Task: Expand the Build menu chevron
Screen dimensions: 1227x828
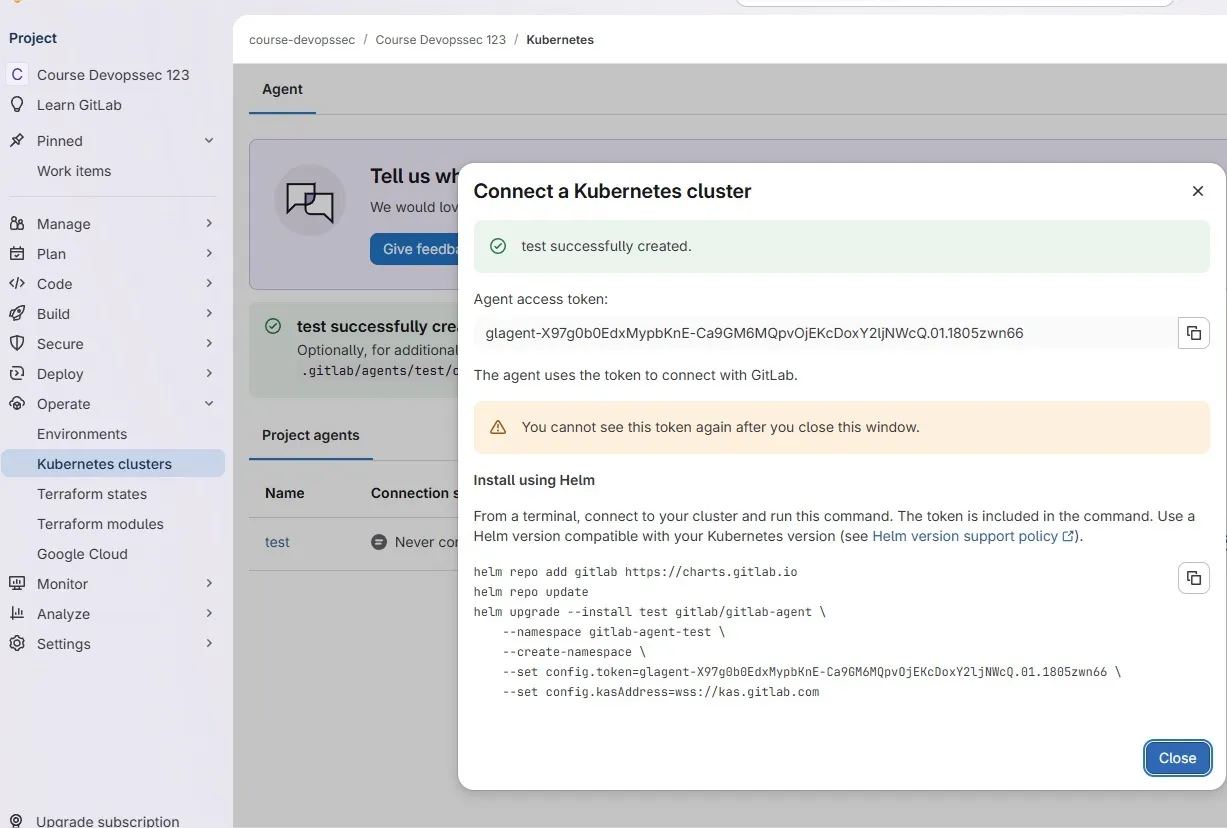Action: (x=209, y=313)
